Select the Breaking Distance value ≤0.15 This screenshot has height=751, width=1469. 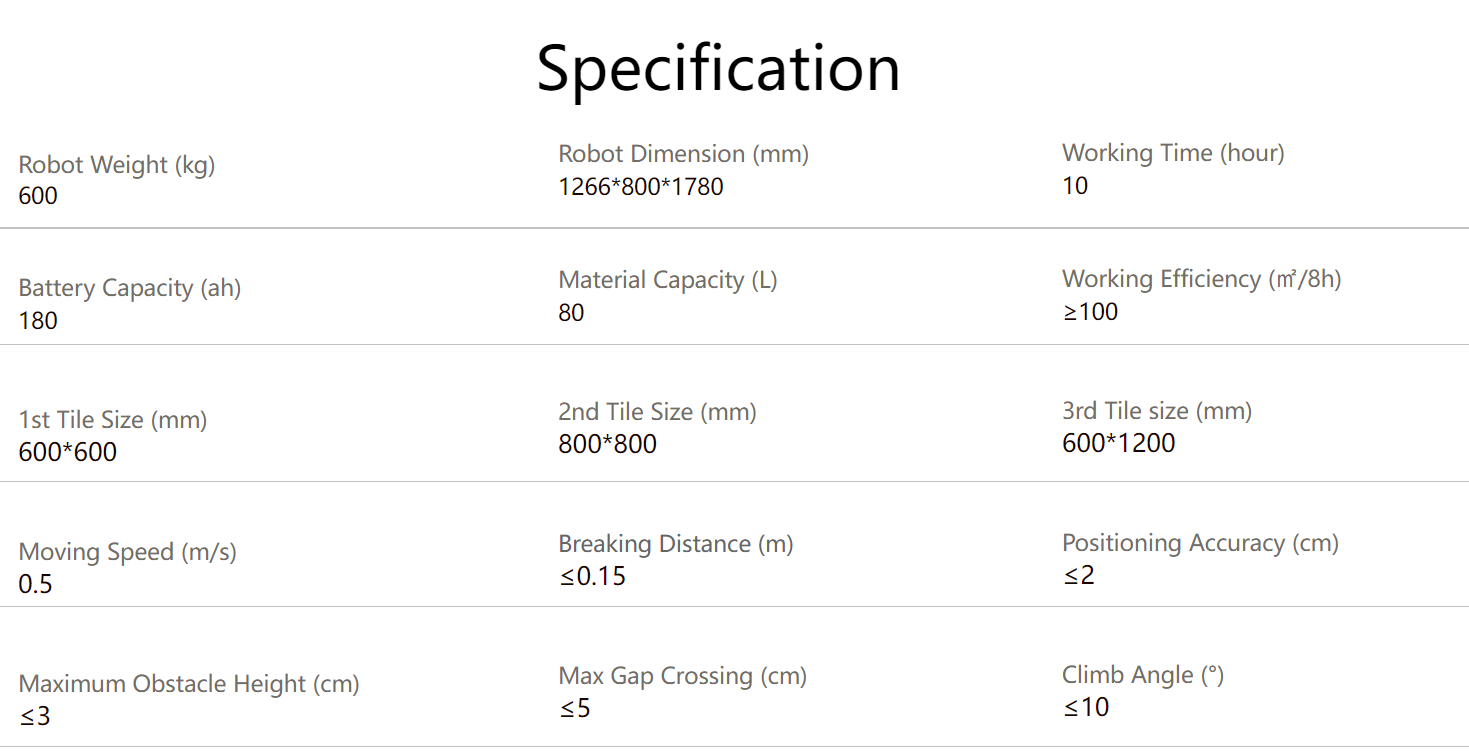click(x=592, y=576)
